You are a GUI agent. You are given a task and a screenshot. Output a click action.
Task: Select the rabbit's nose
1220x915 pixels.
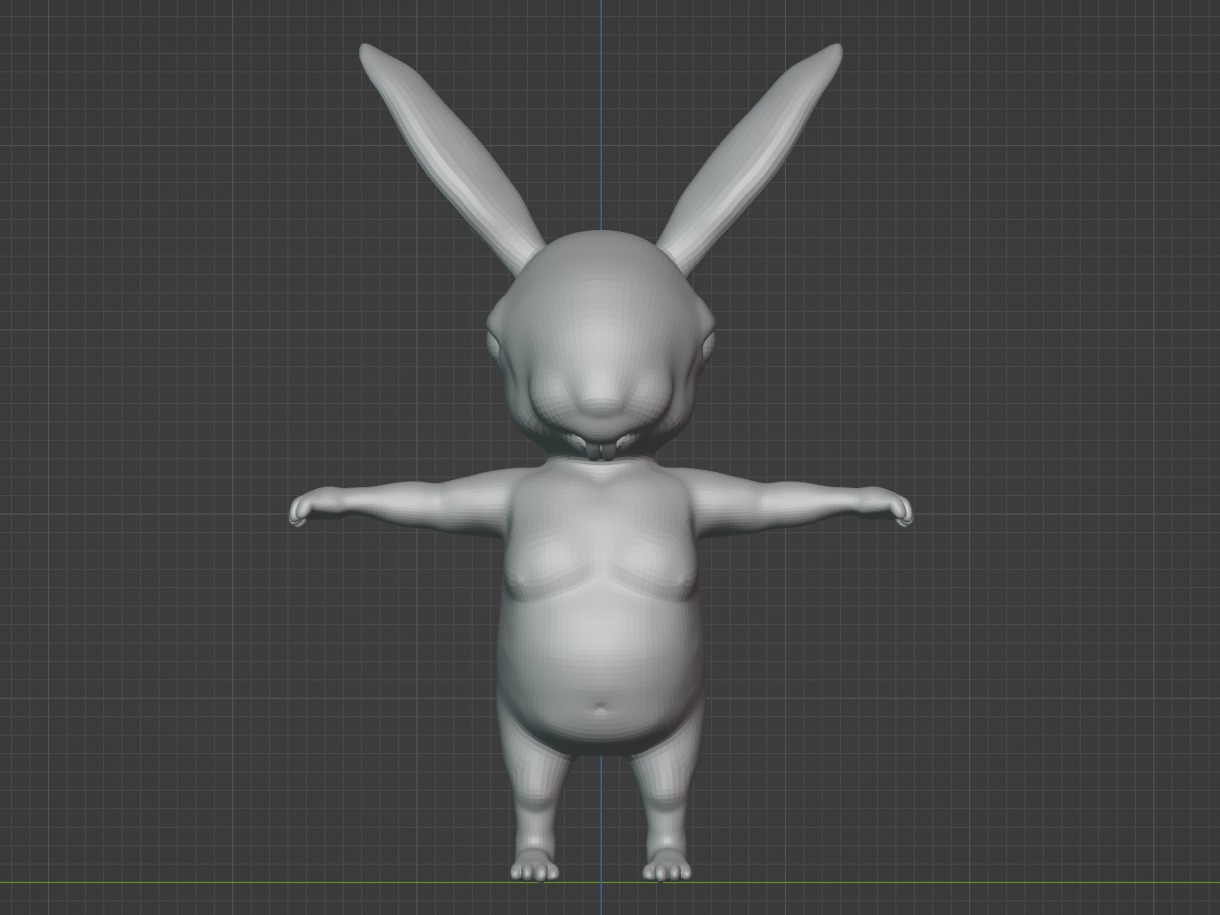click(601, 407)
